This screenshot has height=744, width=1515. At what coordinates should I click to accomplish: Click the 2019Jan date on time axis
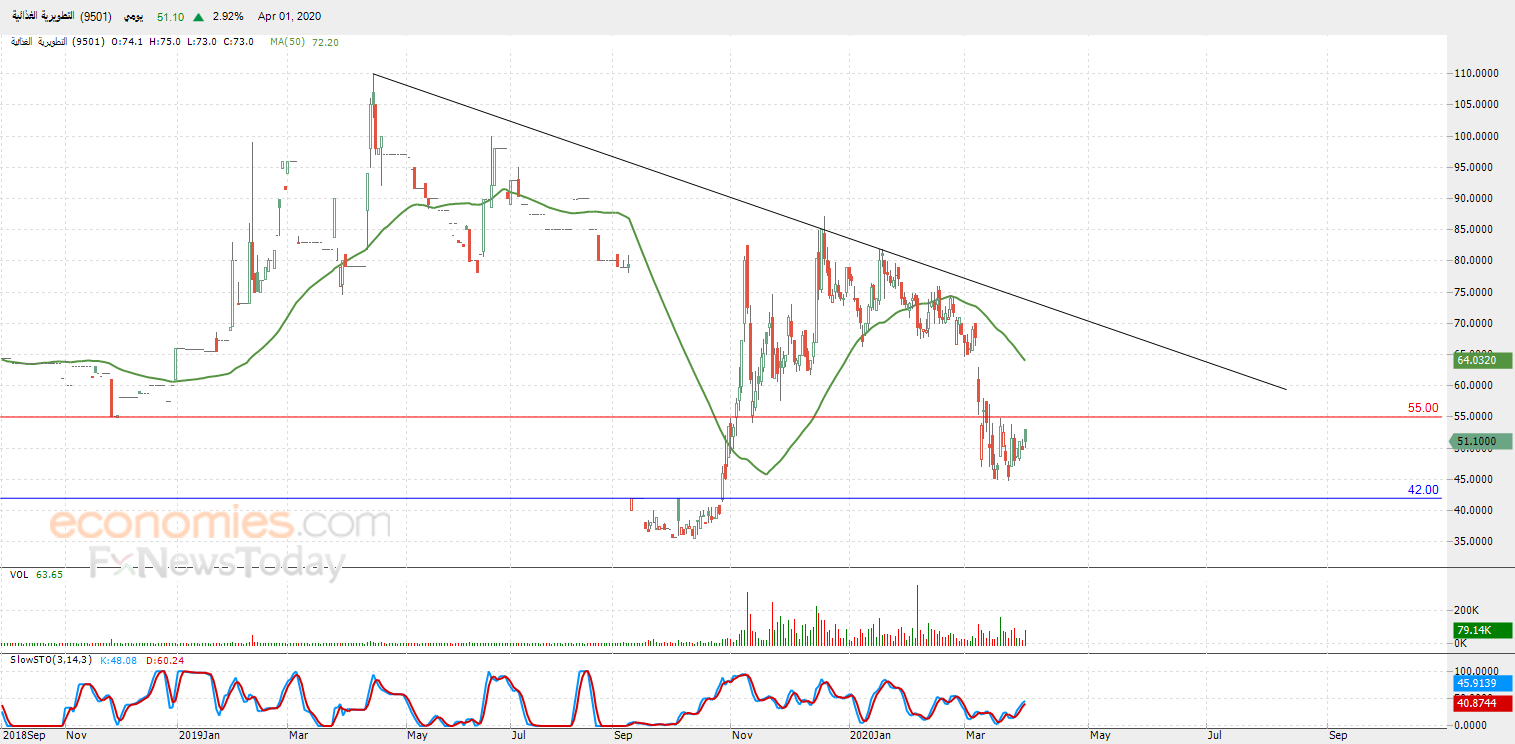(199, 735)
